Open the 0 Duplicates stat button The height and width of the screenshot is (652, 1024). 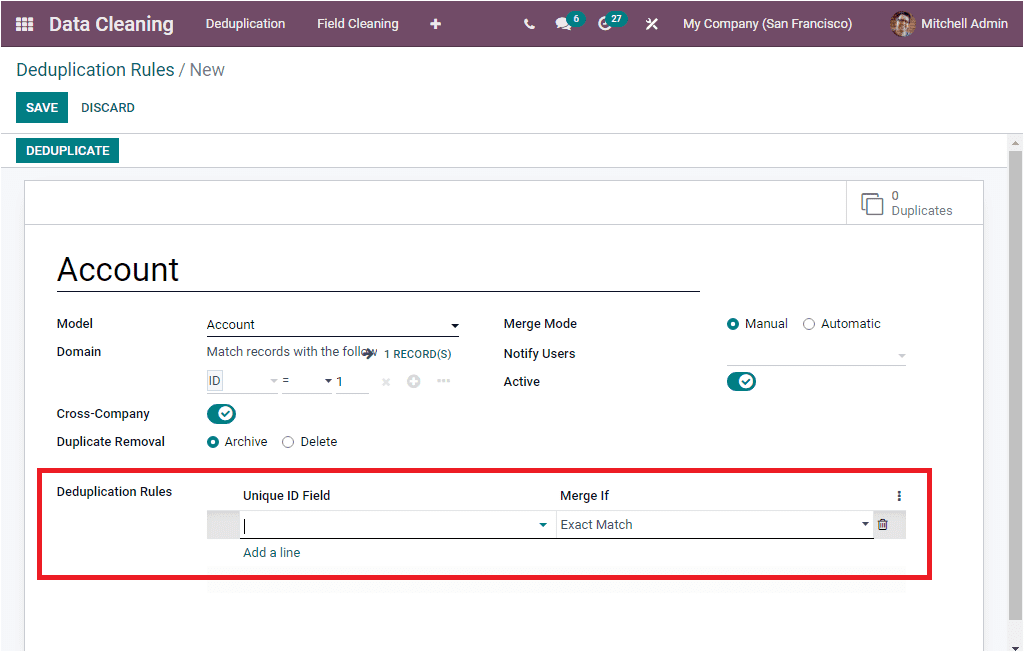pos(914,203)
